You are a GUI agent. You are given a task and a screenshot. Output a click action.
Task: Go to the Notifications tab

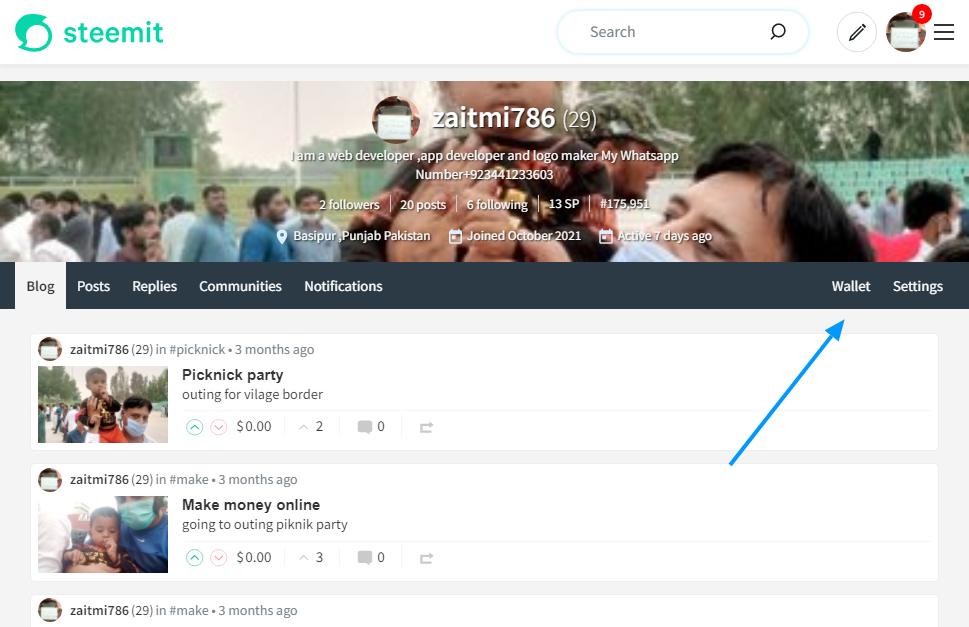(344, 286)
